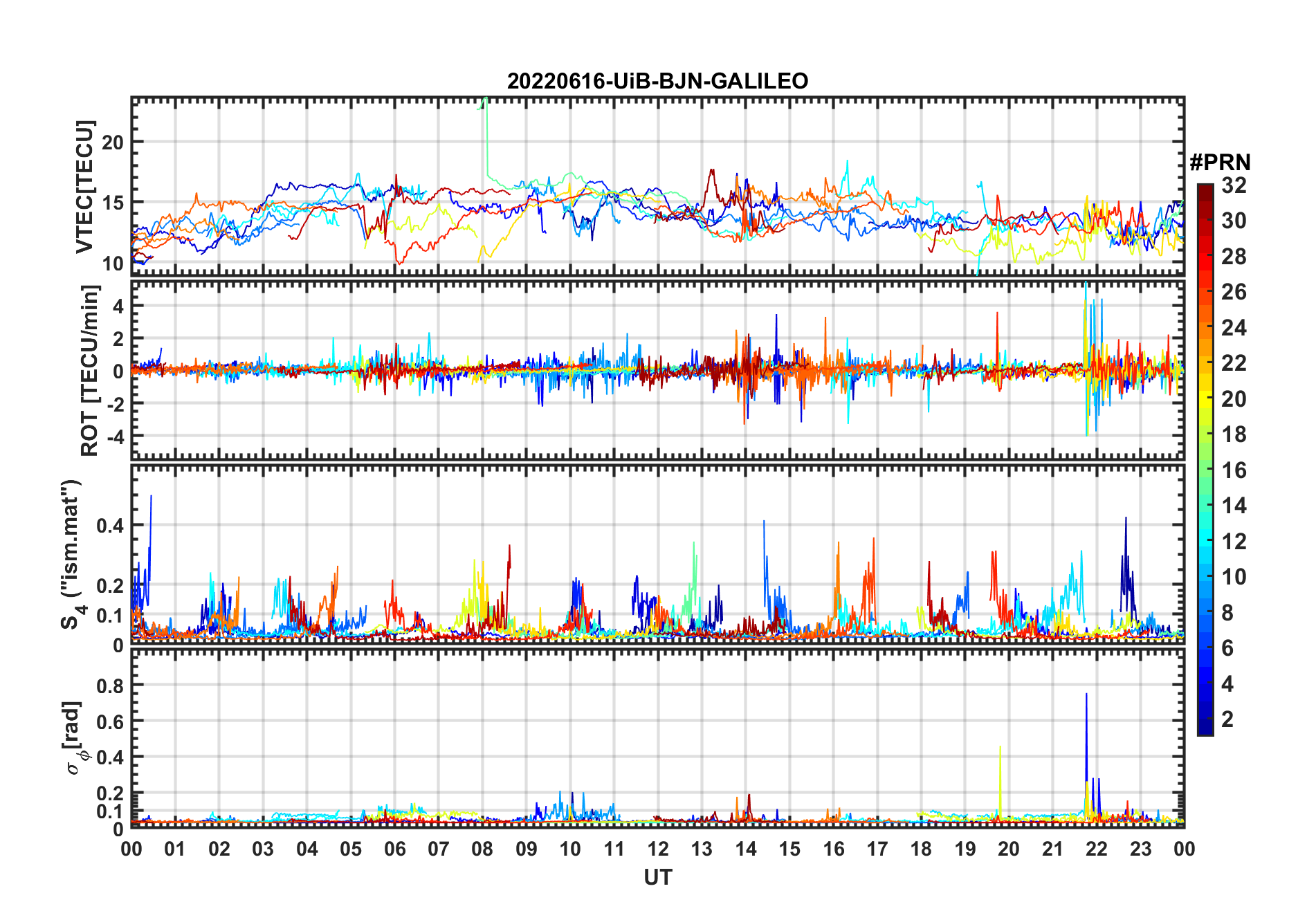Click colorbar tick label 30

click(1234, 221)
